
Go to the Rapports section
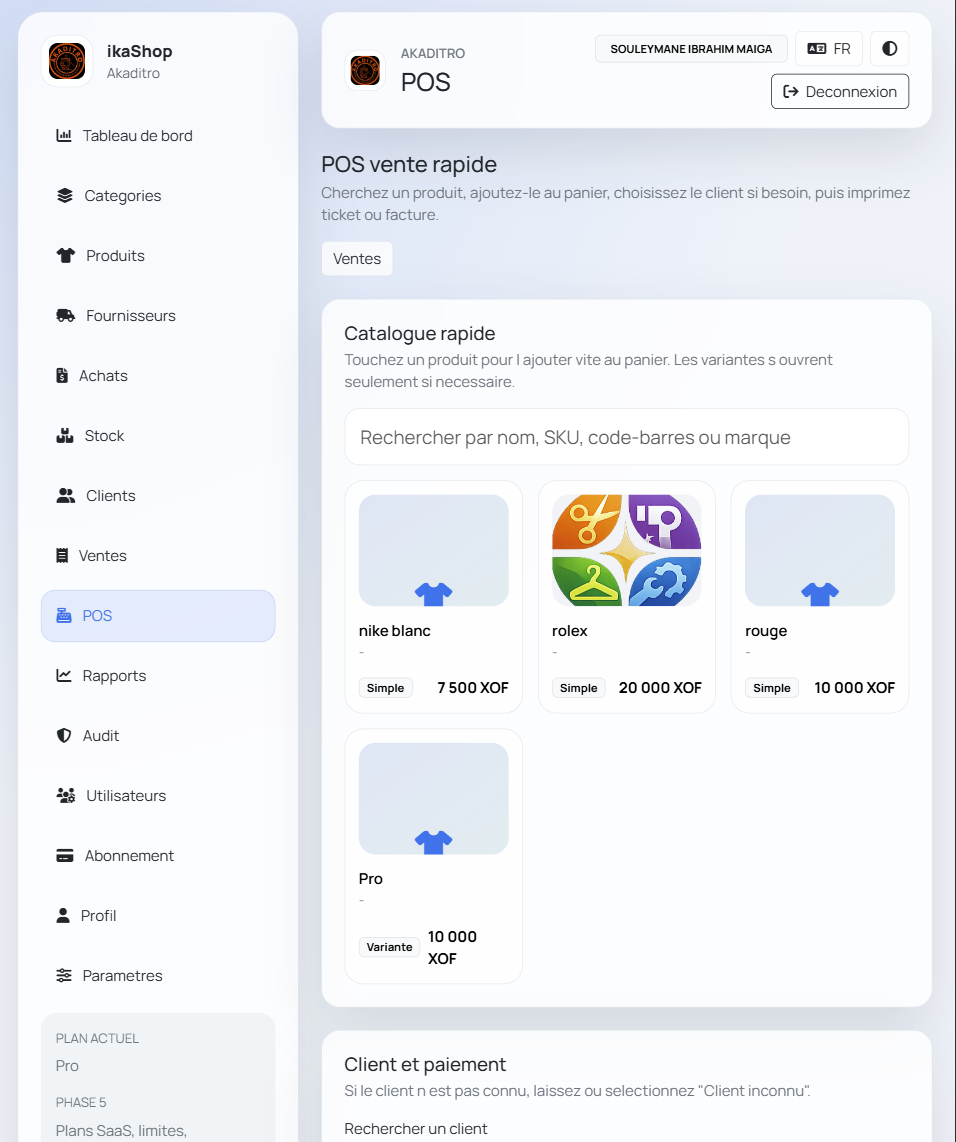114,676
